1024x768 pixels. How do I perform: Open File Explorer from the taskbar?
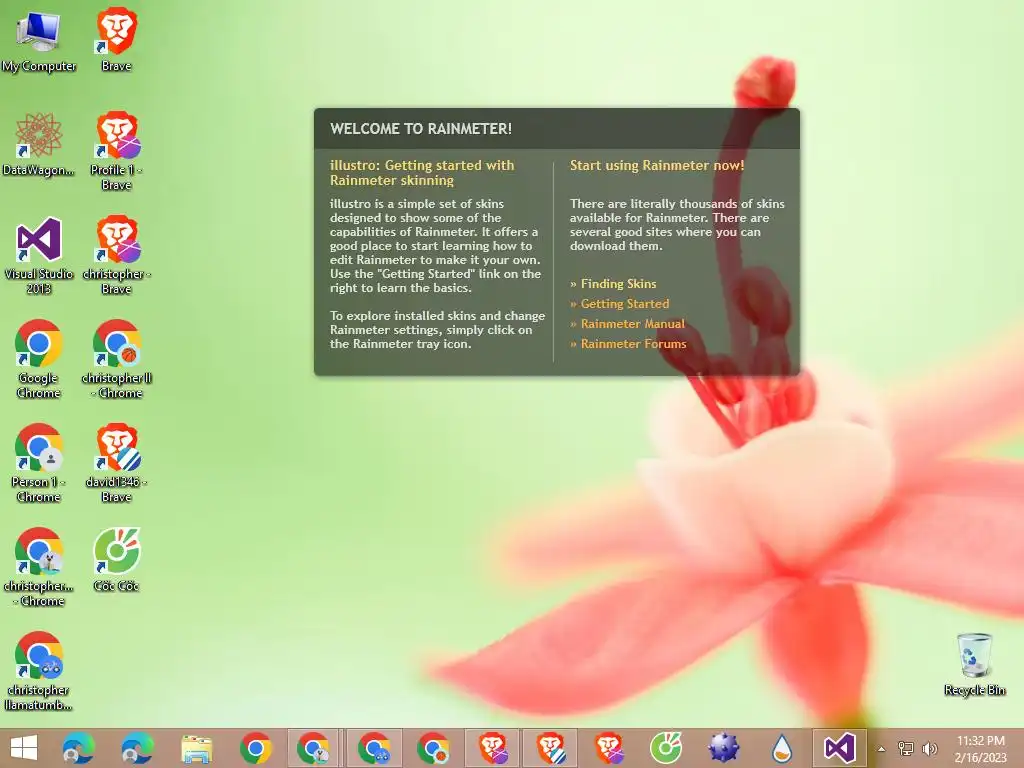197,748
